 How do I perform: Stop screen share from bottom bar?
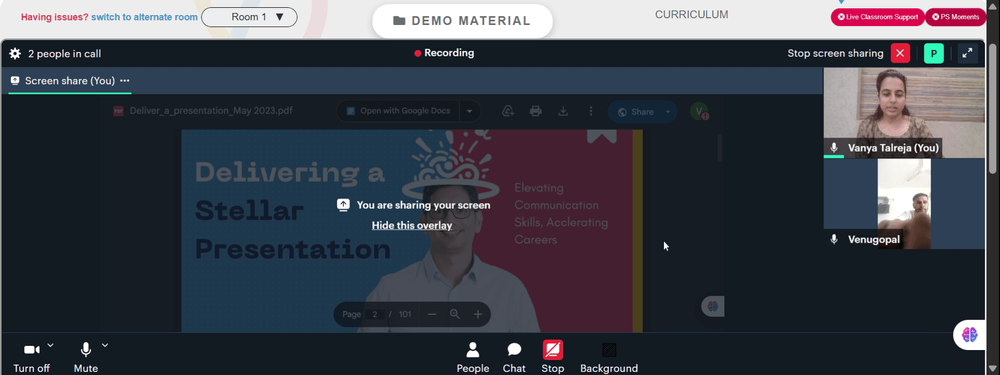(x=553, y=357)
